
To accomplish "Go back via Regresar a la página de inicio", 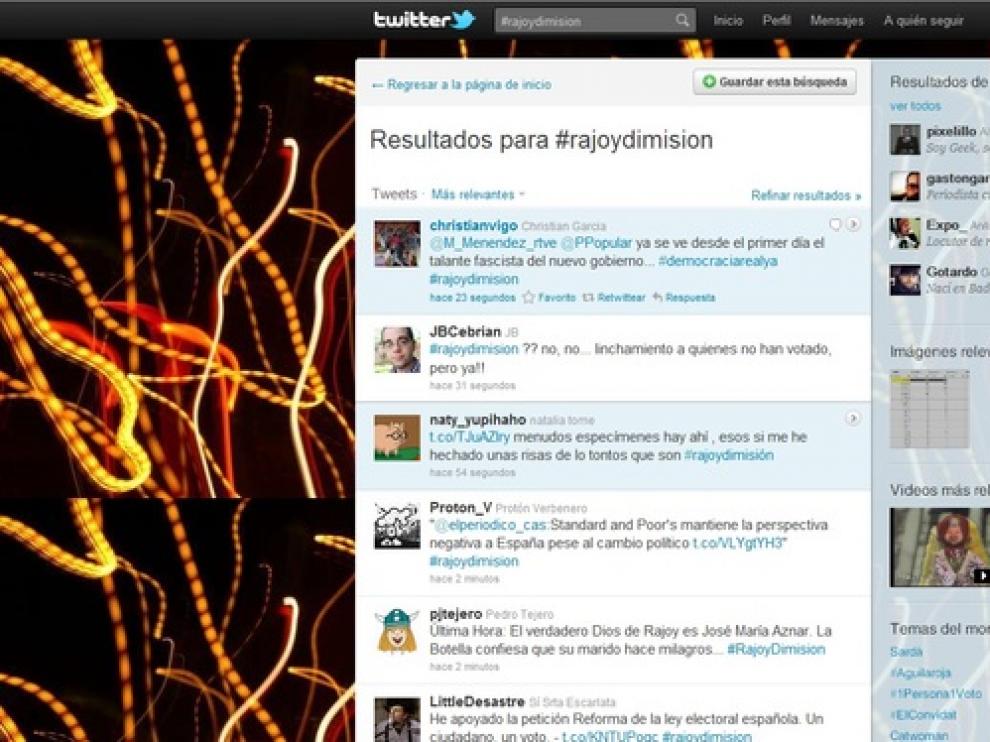I will [462, 85].
